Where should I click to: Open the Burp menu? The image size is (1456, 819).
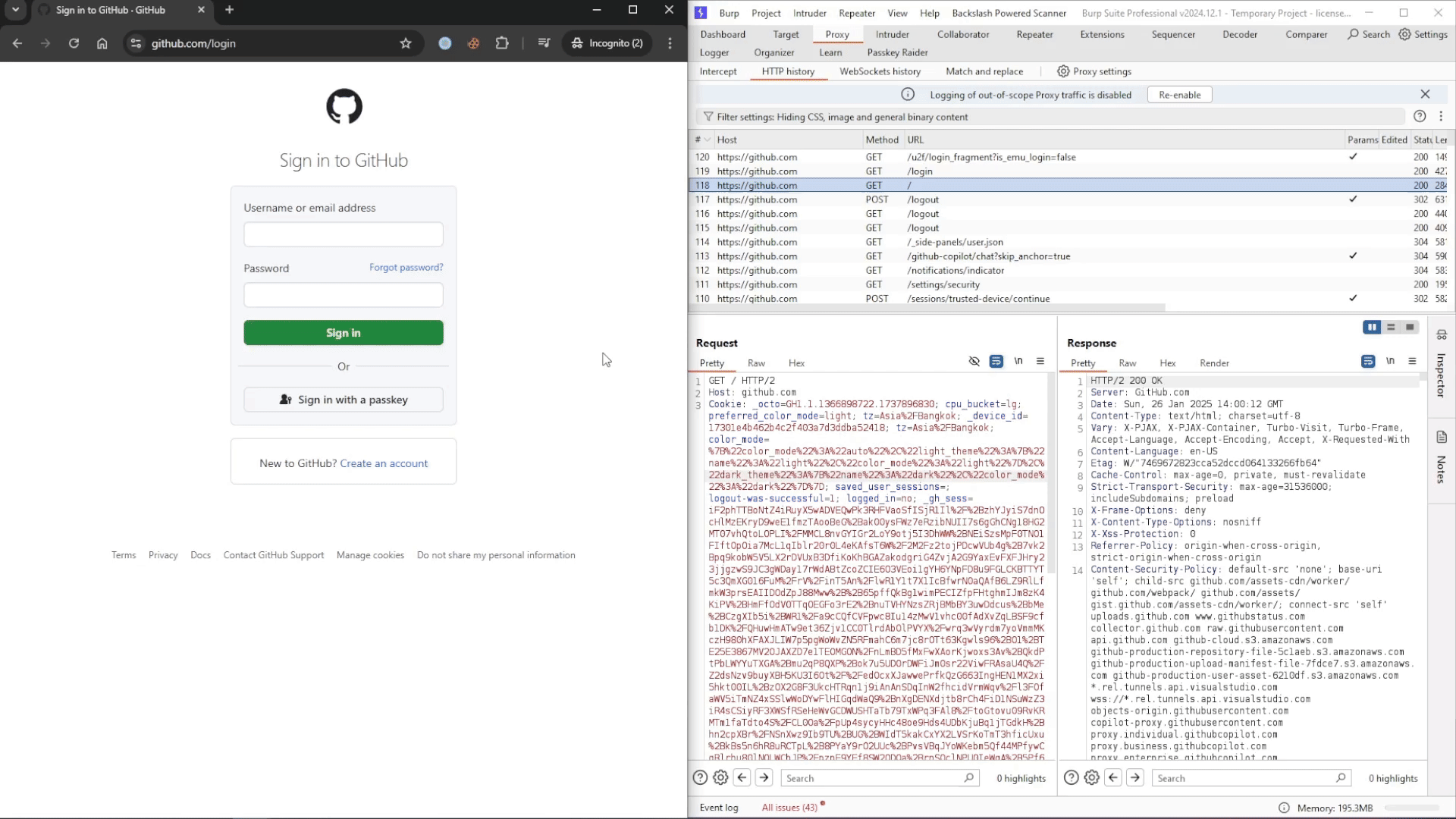[x=729, y=13]
